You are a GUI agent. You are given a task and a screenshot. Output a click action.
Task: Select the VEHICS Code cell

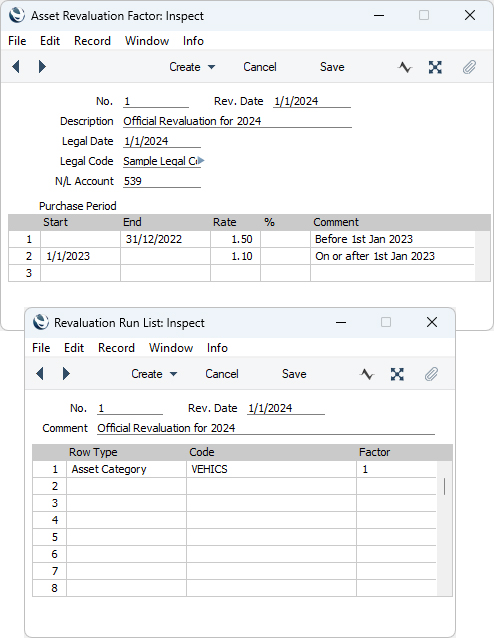pos(271,469)
